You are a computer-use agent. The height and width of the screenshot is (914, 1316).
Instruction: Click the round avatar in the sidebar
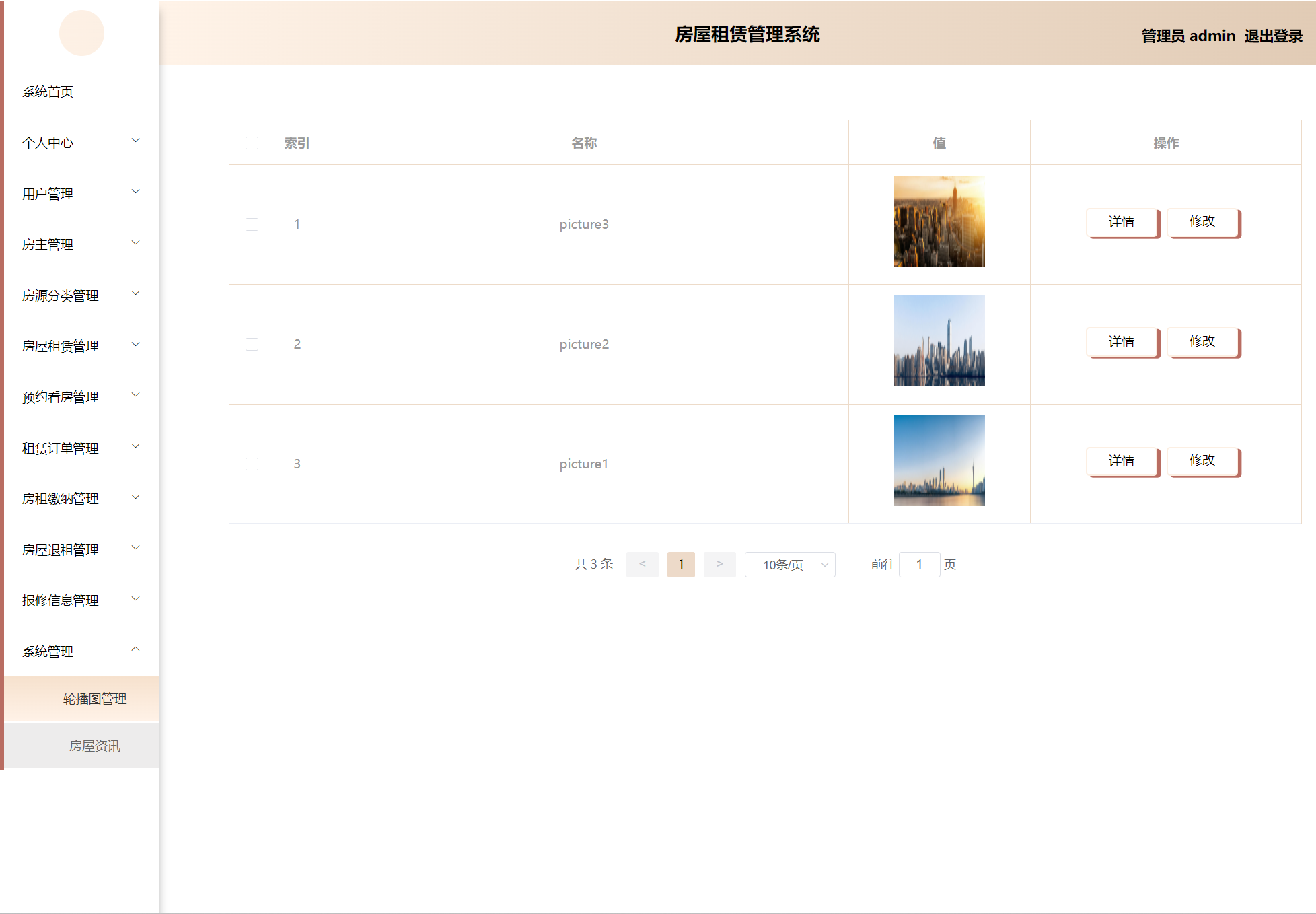(81, 33)
